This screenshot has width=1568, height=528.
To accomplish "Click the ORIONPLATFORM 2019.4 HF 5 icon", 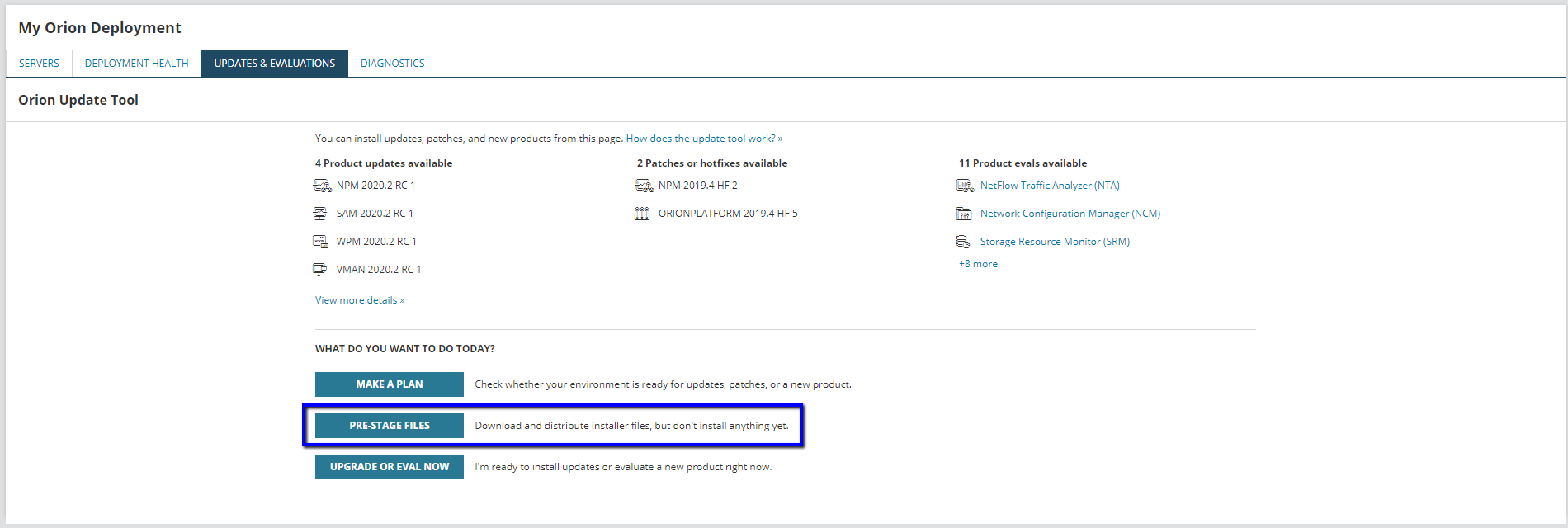I will pyautogui.click(x=642, y=214).
